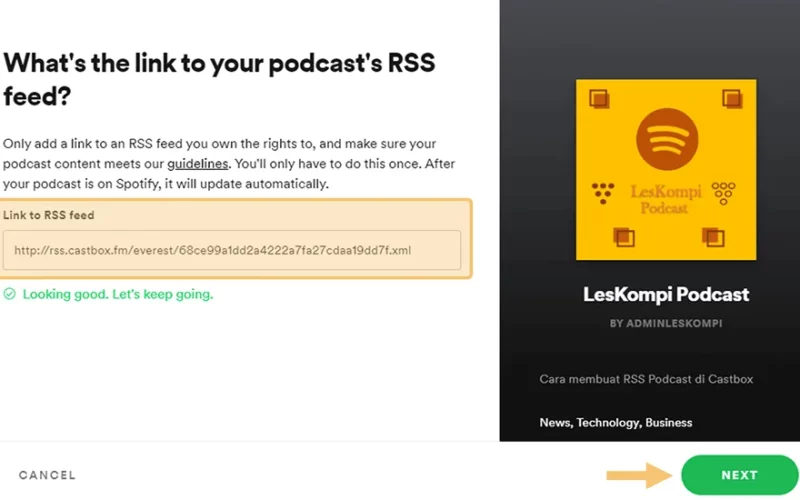Click the LesKompi Podcast cover artwork

666,169
